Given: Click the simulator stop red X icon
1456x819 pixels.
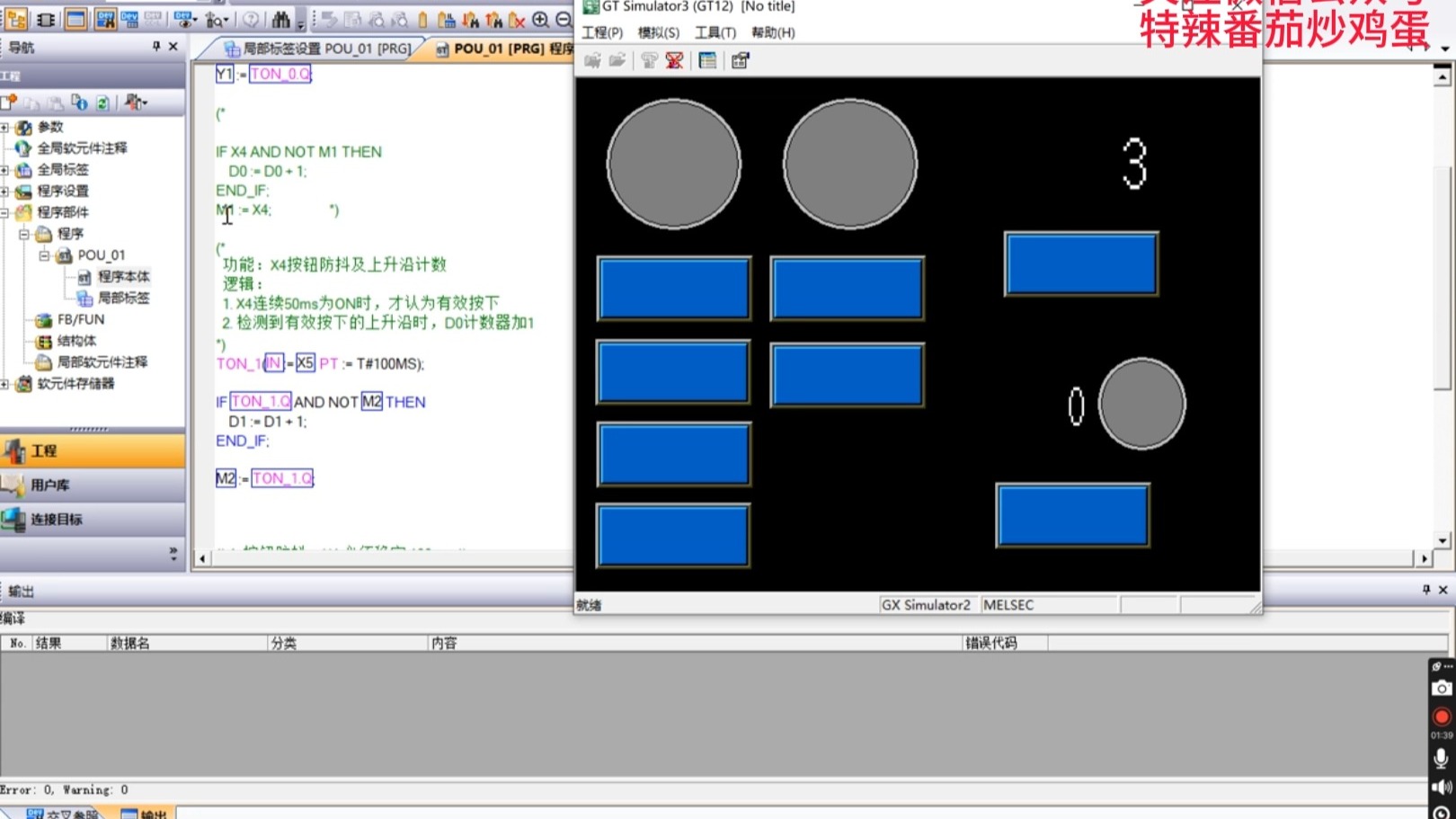Looking at the screenshot, I should pyautogui.click(x=674, y=60).
